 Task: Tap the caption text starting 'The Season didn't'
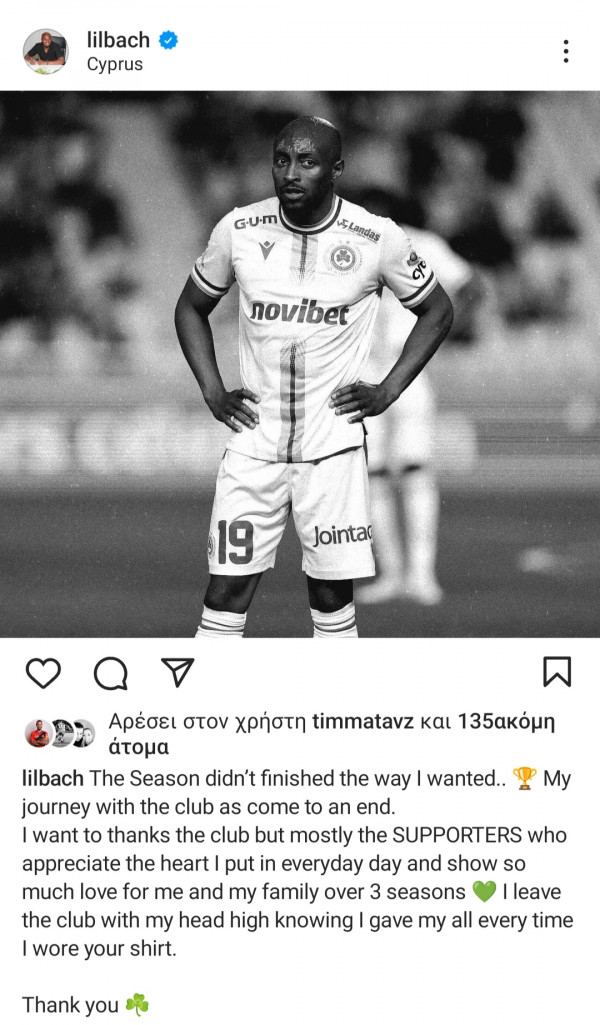coord(297,863)
